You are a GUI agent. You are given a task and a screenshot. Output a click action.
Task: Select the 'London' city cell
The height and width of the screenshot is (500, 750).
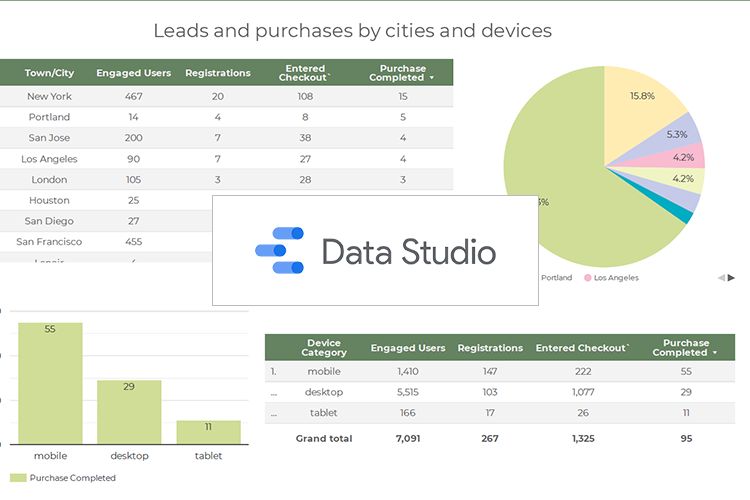click(x=49, y=179)
